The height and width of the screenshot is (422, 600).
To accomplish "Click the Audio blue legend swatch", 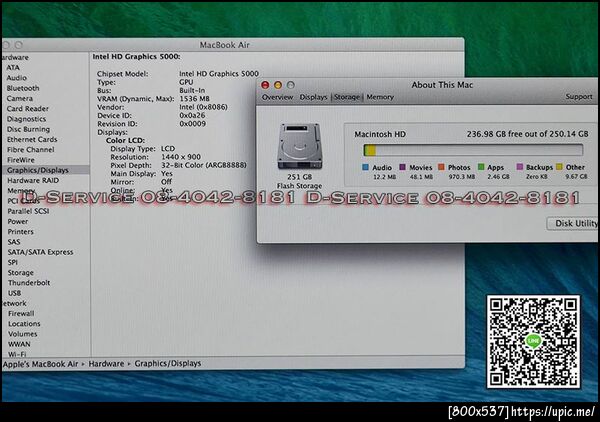I will tap(365, 167).
